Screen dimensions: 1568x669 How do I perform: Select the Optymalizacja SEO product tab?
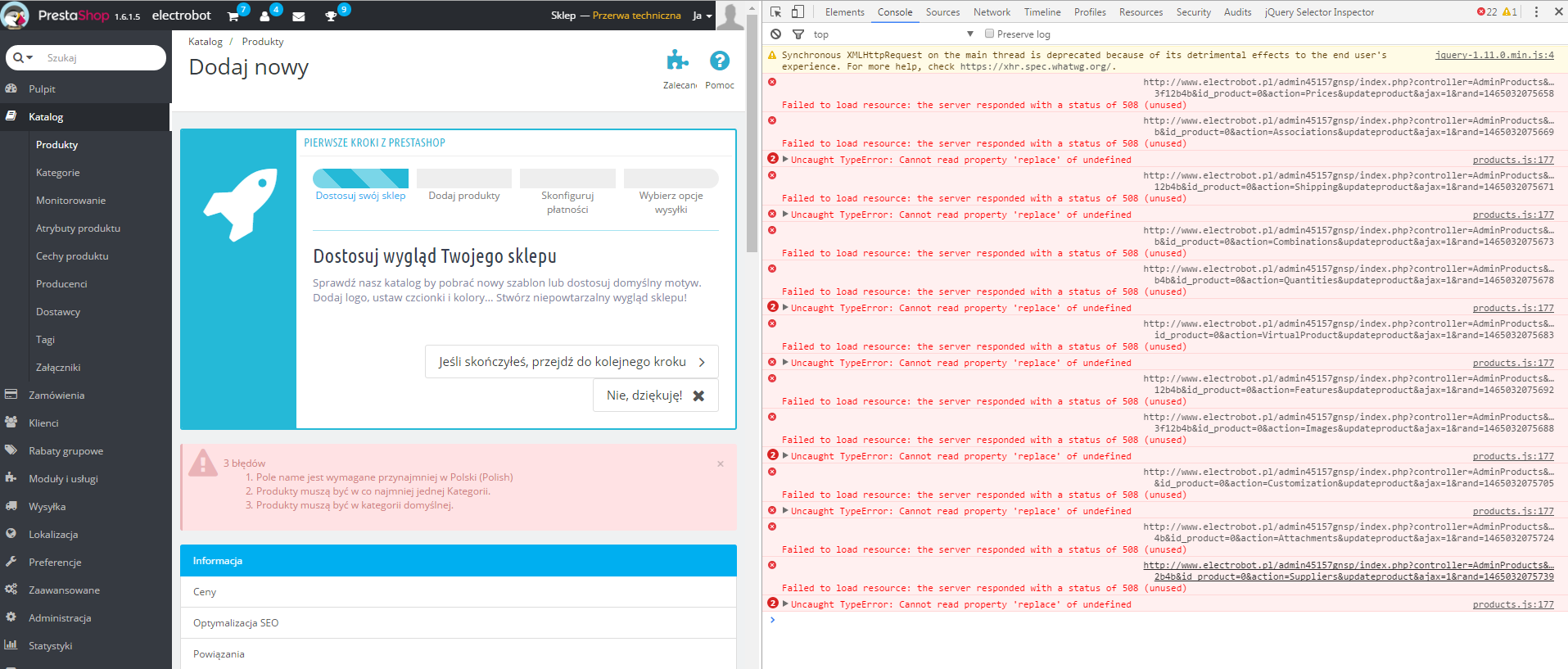click(459, 623)
